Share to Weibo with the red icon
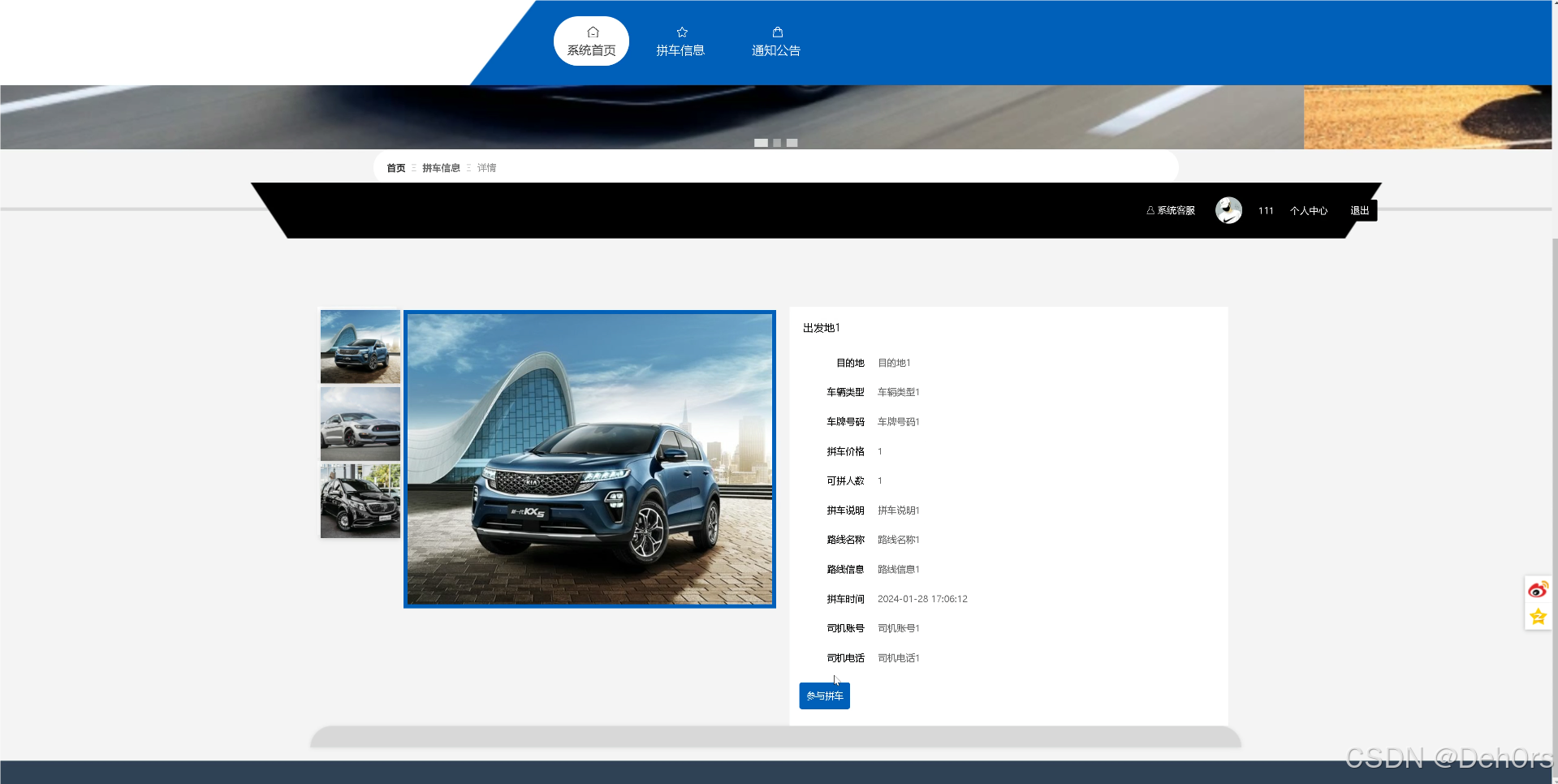This screenshot has height=784, width=1558. 1538,589
